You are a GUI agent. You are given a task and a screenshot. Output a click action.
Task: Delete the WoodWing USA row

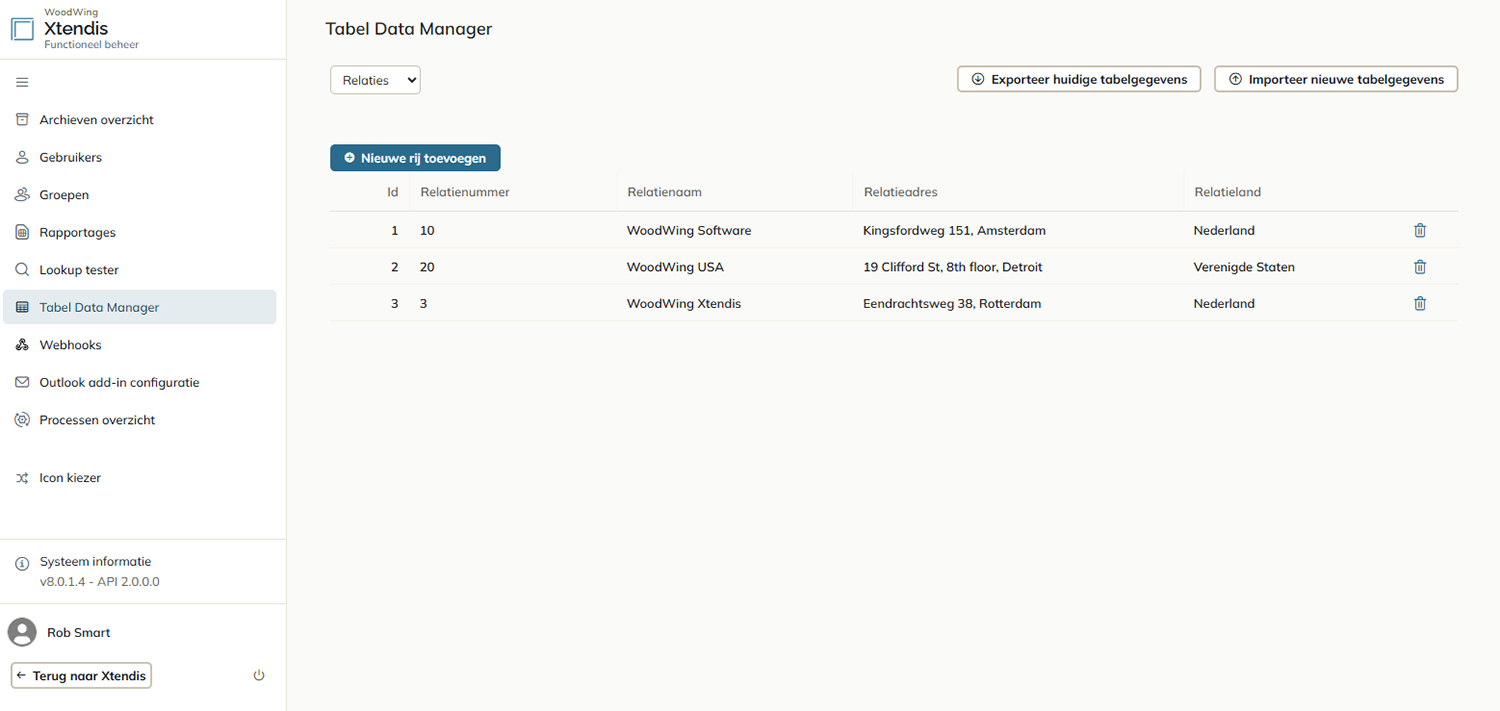(x=1420, y=267)
